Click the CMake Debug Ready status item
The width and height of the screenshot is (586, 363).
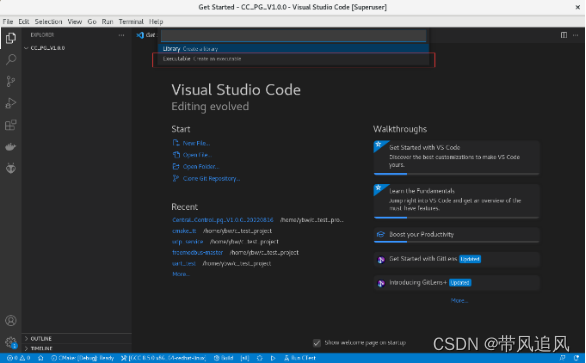pyautogui.click(x=82, y=358)
